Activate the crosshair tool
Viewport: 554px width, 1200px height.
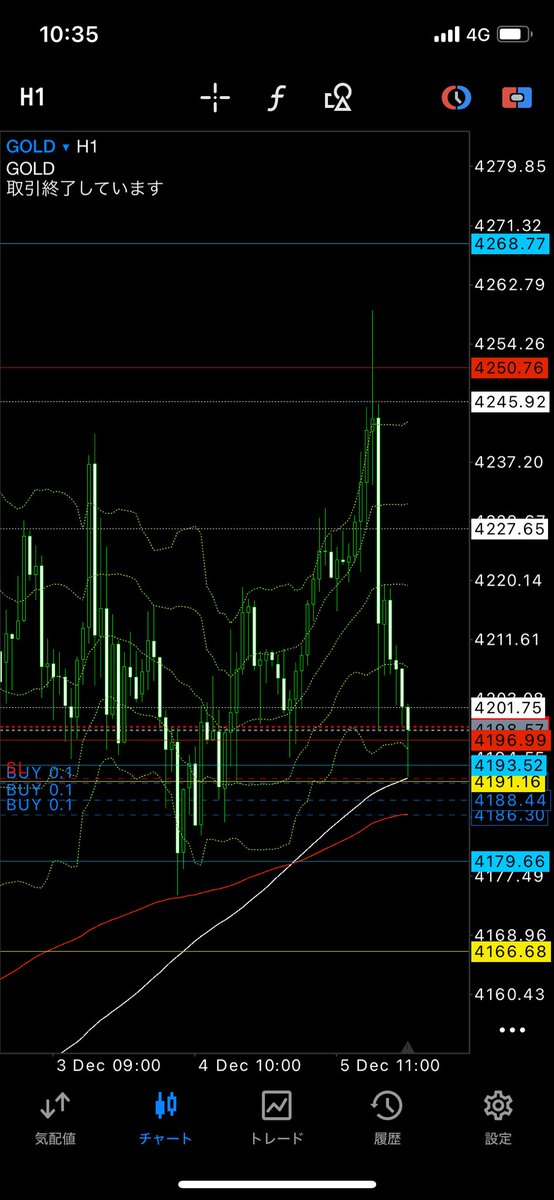[x=215, y=97]
